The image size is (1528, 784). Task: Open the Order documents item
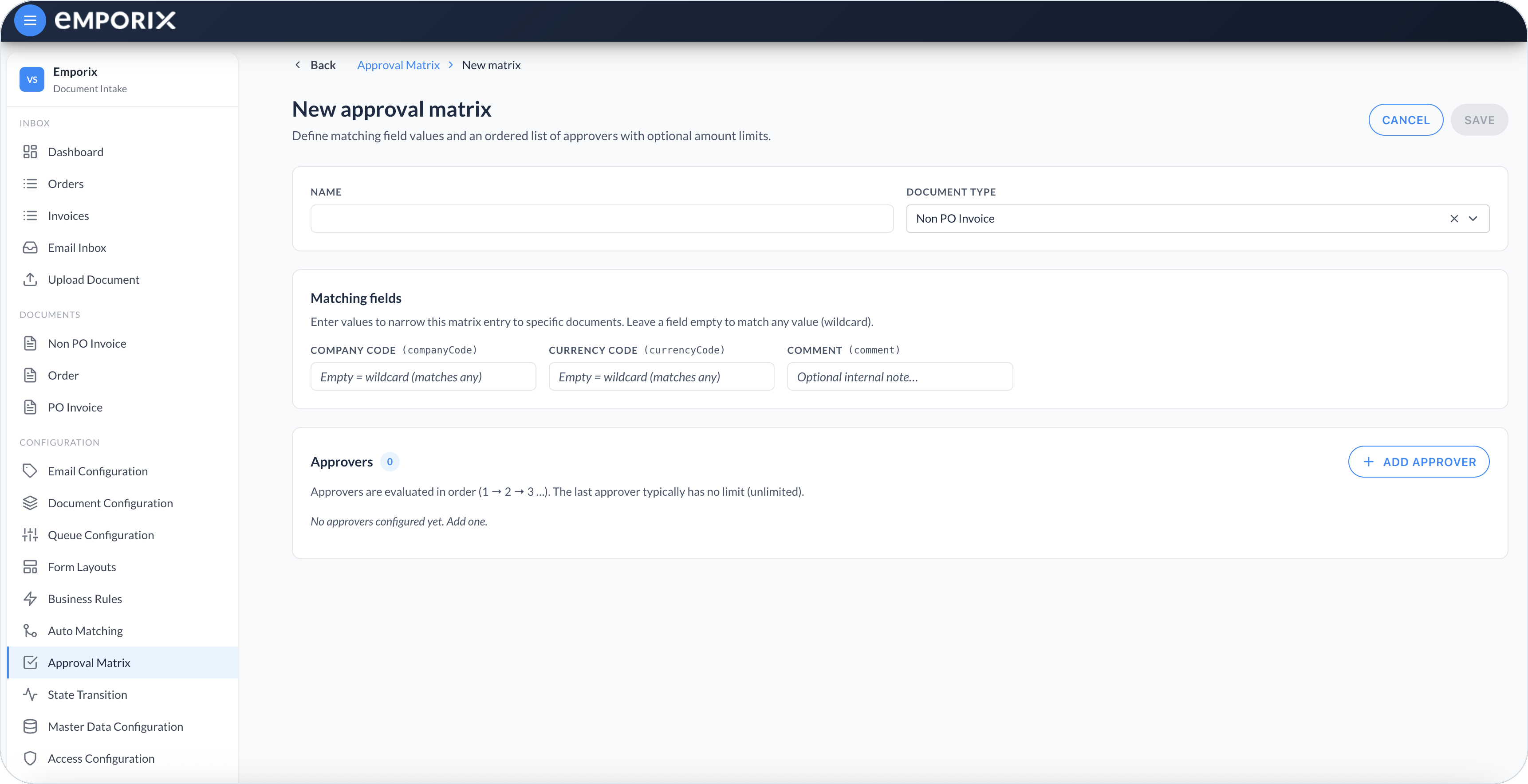[x=122, y=376]
